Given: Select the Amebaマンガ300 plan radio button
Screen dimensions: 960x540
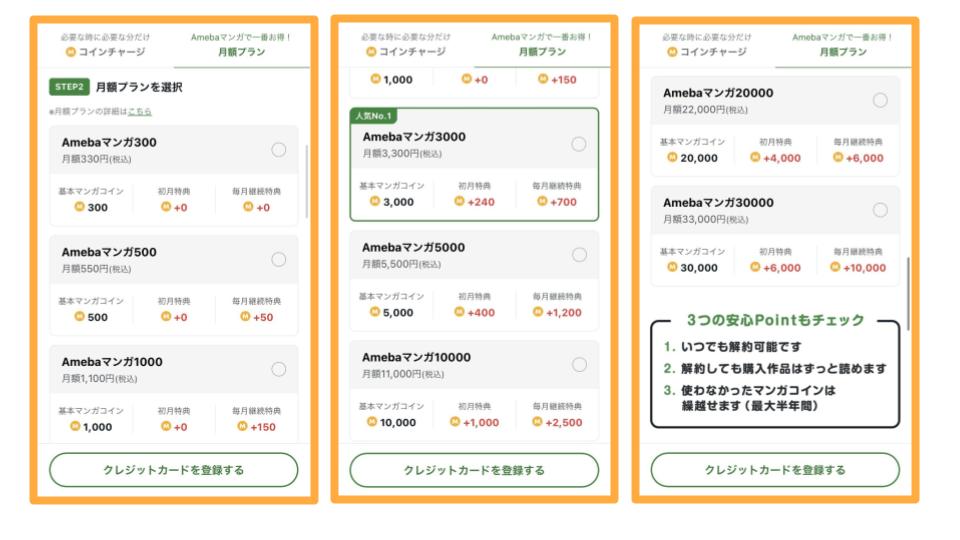Looking at the screenshot, I should click(x=278, y=150).
